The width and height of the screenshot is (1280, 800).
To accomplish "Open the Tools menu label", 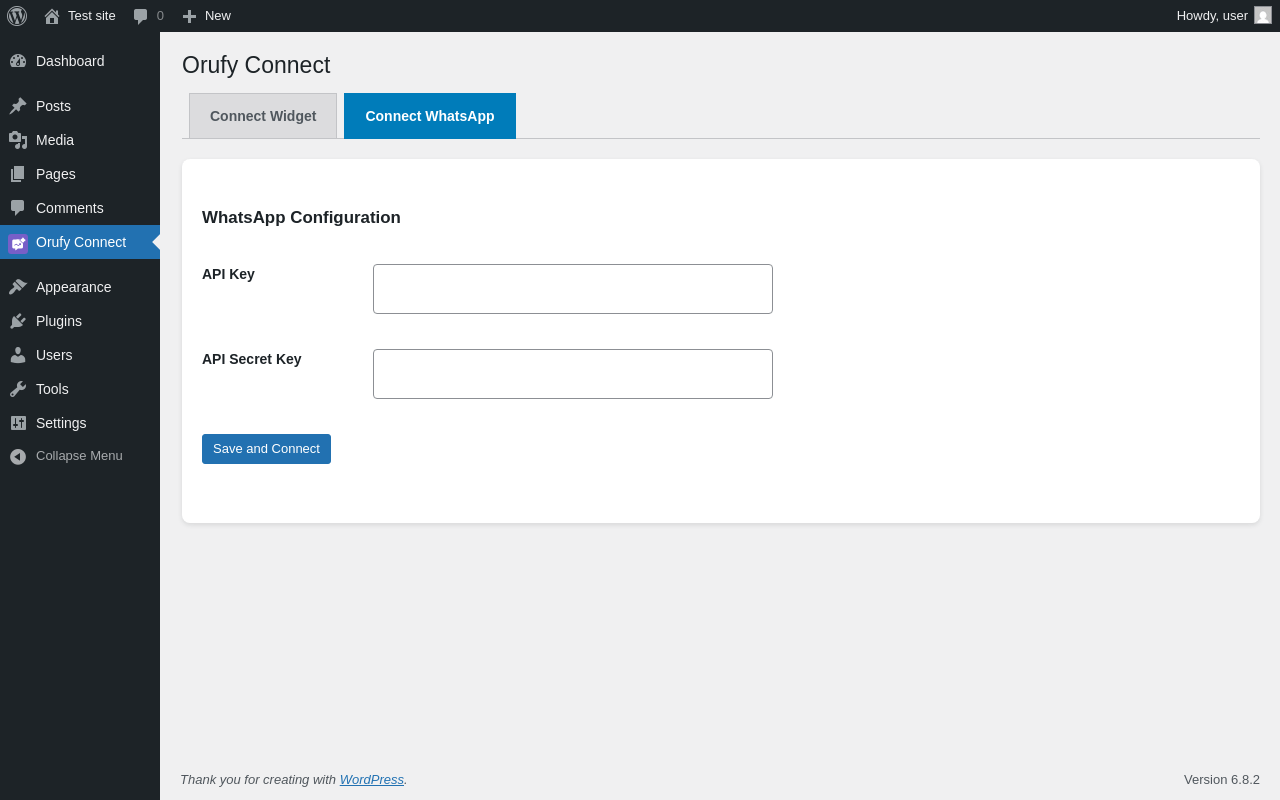I will click(x=52, y=389).
